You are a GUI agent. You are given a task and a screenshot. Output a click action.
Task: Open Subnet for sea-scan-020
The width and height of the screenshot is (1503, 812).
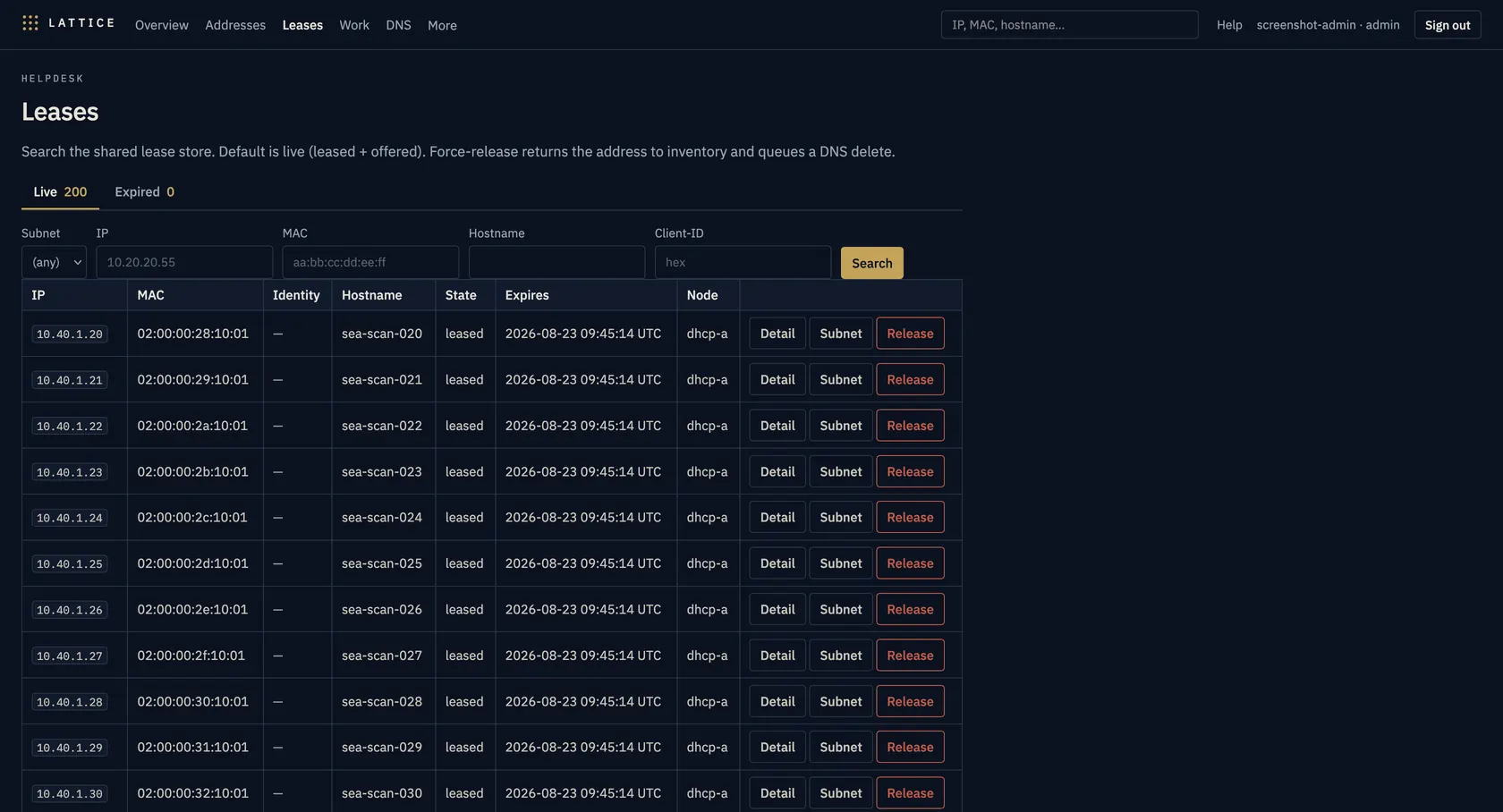coord(841,334)
